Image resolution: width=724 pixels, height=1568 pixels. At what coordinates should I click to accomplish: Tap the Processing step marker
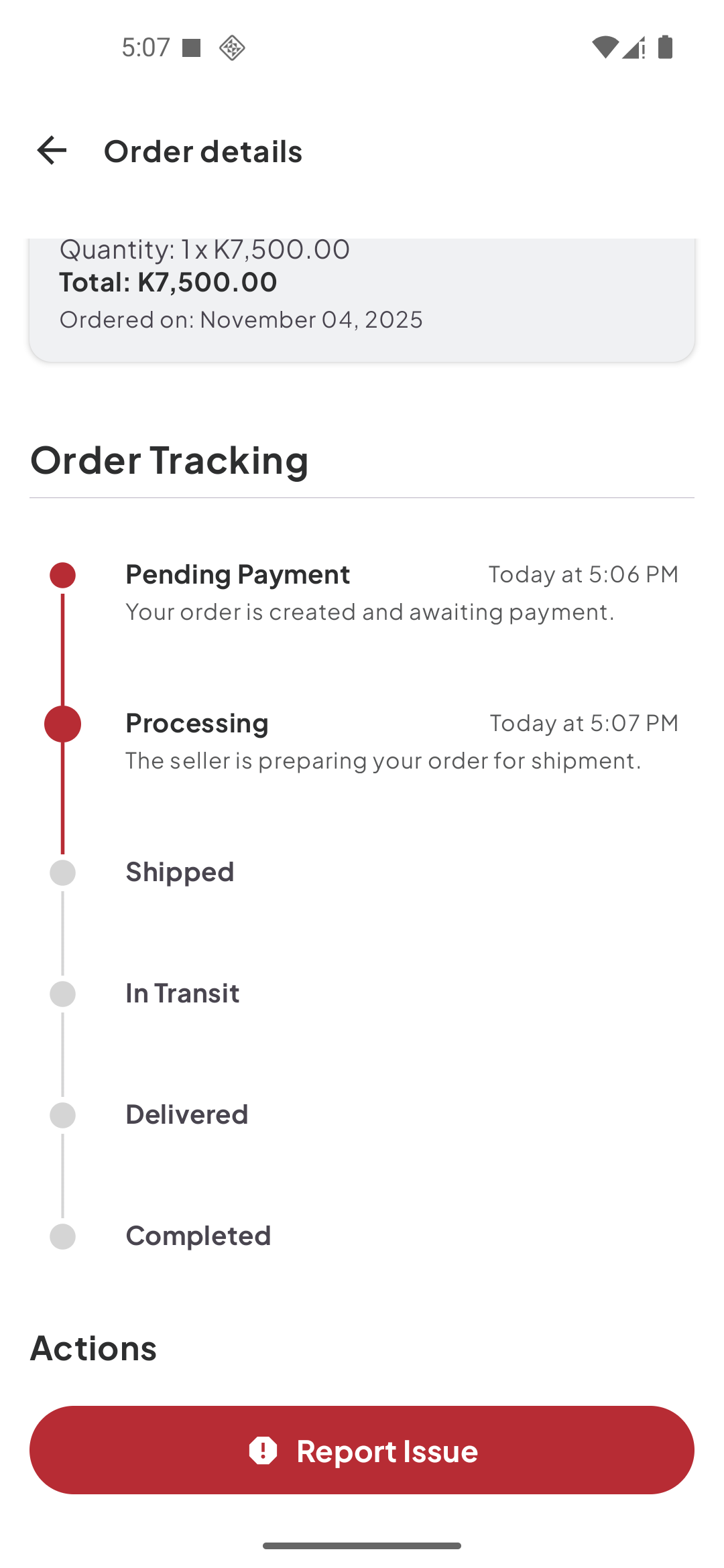pos(62,724)
